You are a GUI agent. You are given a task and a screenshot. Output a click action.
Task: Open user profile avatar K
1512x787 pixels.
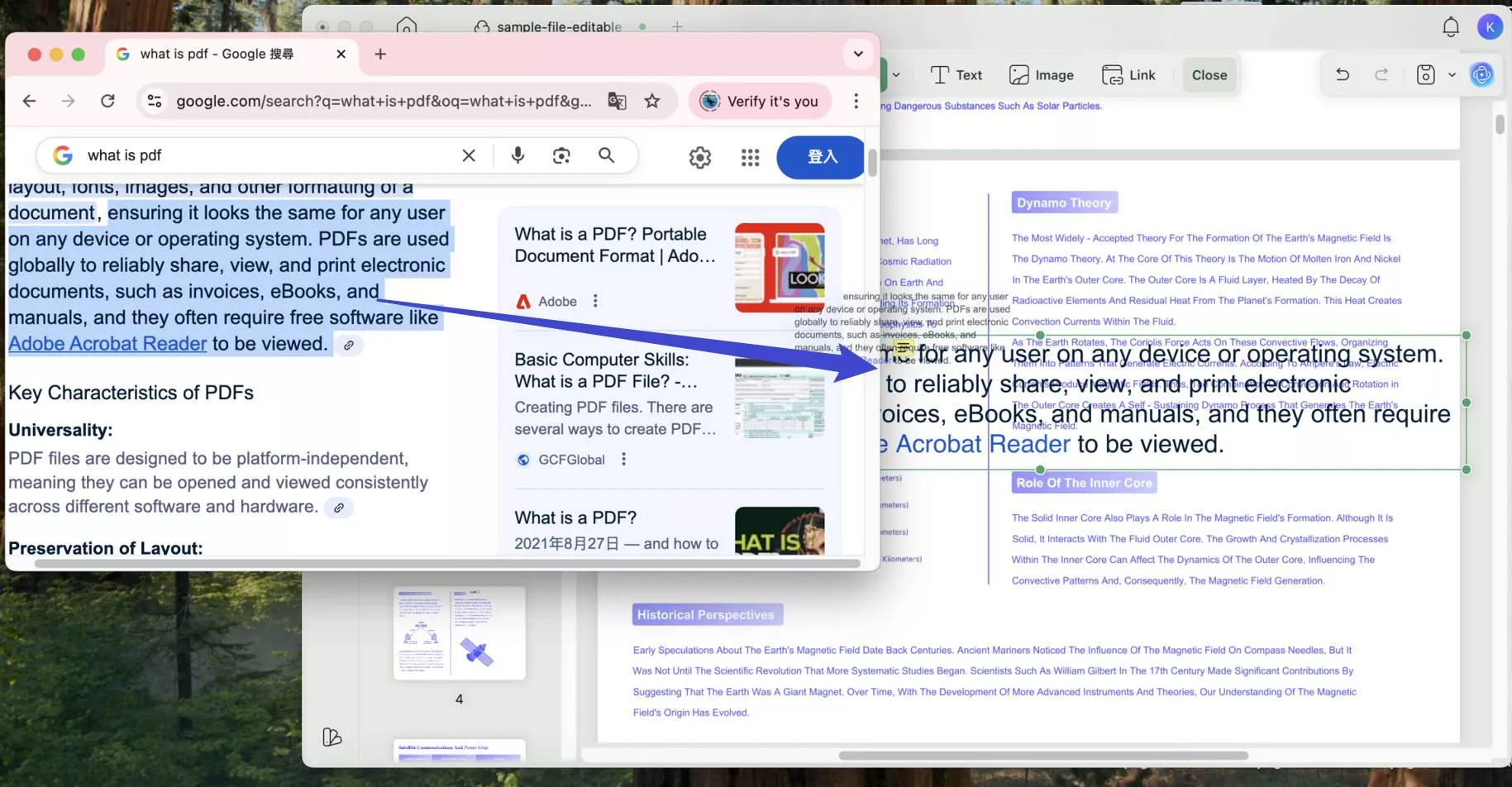coord(1490,26)
